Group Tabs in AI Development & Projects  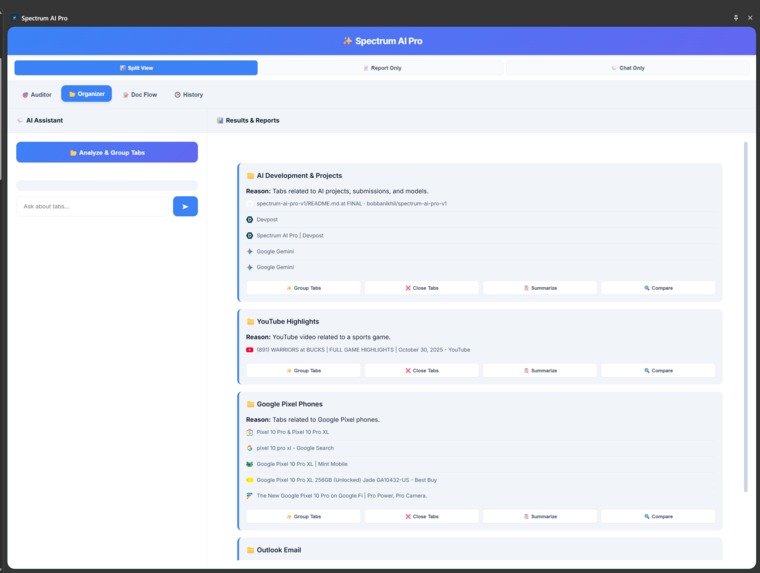303,288
